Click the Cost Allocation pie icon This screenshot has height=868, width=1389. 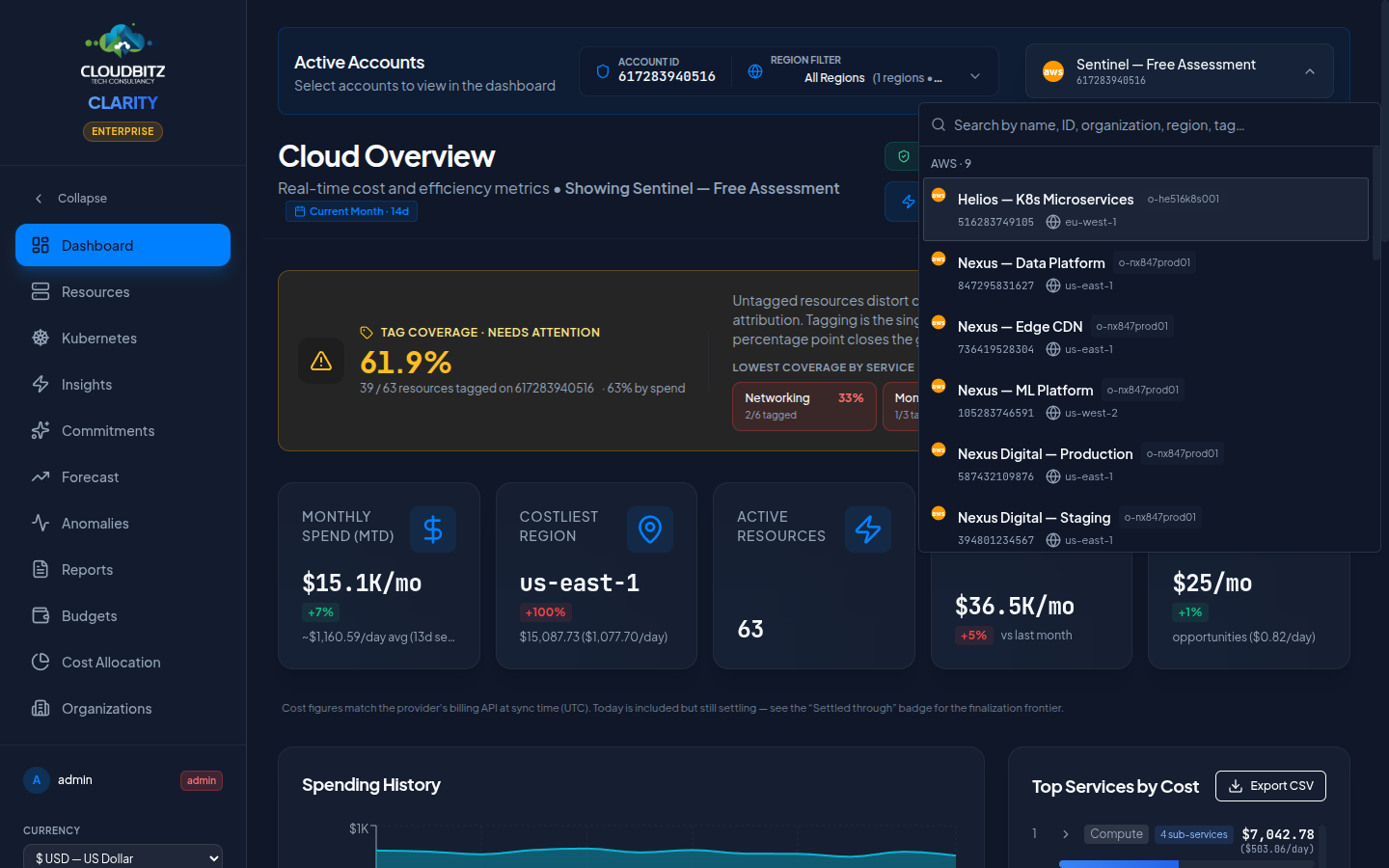tap(41, 662)
